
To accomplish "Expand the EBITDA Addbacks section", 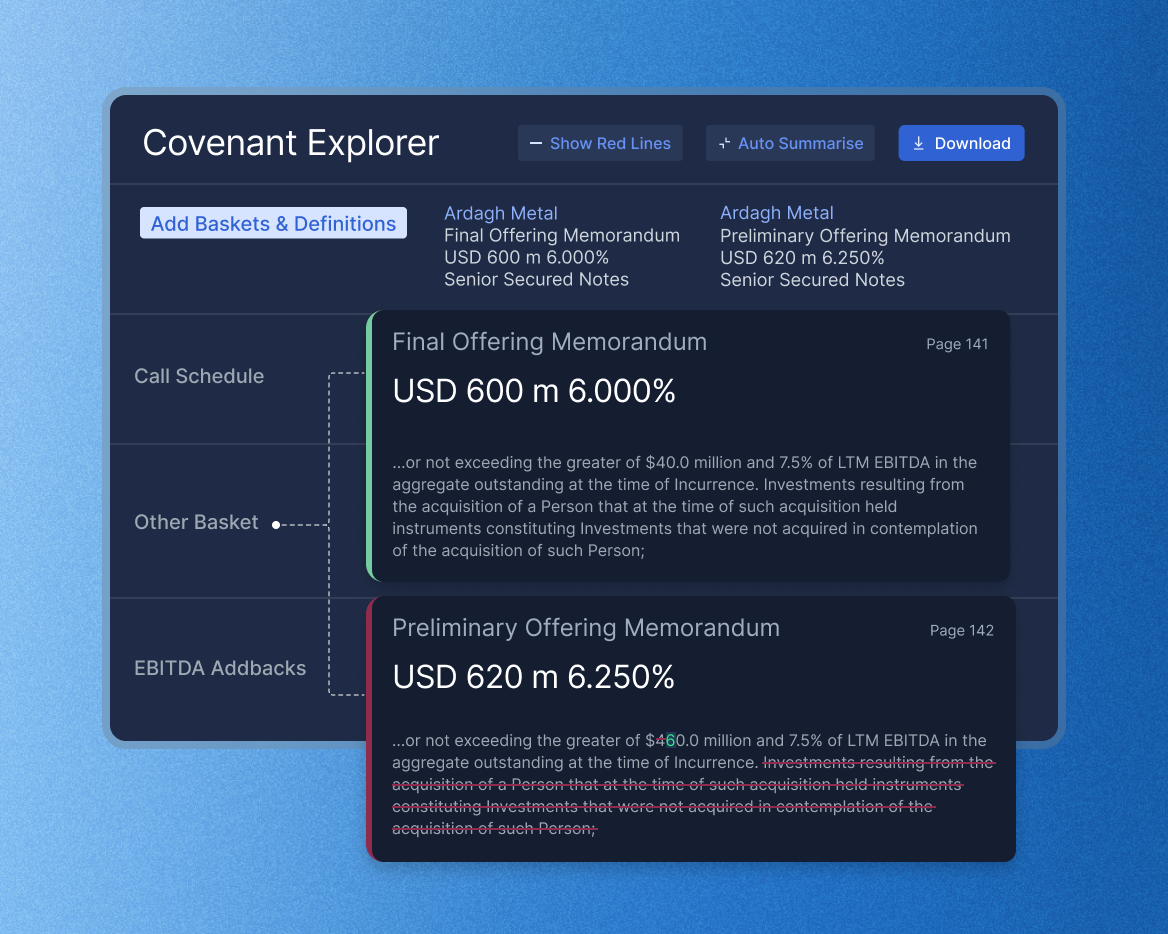I will point(220,668).
